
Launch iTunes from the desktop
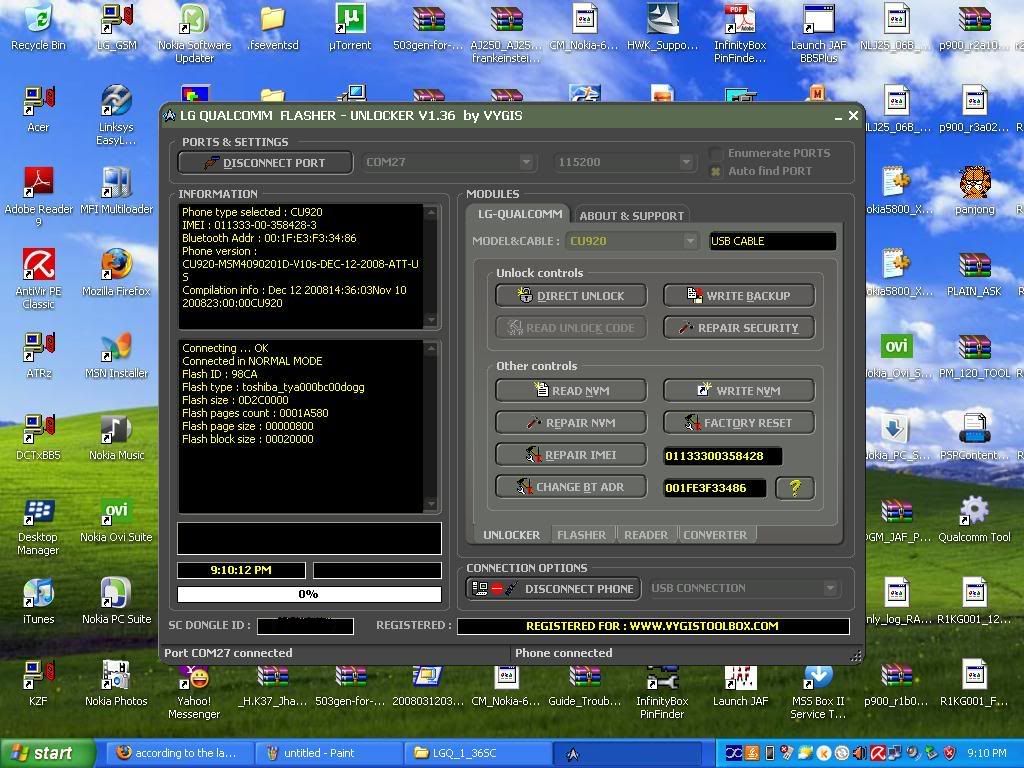(x=39, y=601)
